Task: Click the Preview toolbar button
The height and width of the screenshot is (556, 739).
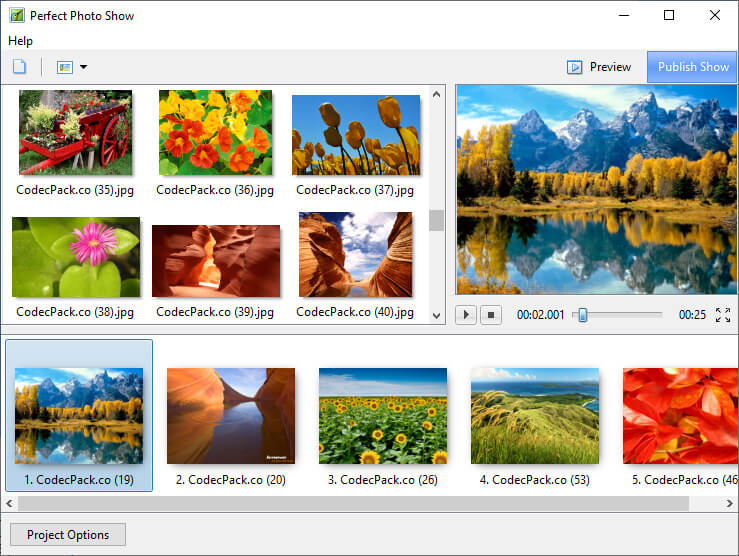Action: coord(599,67)
